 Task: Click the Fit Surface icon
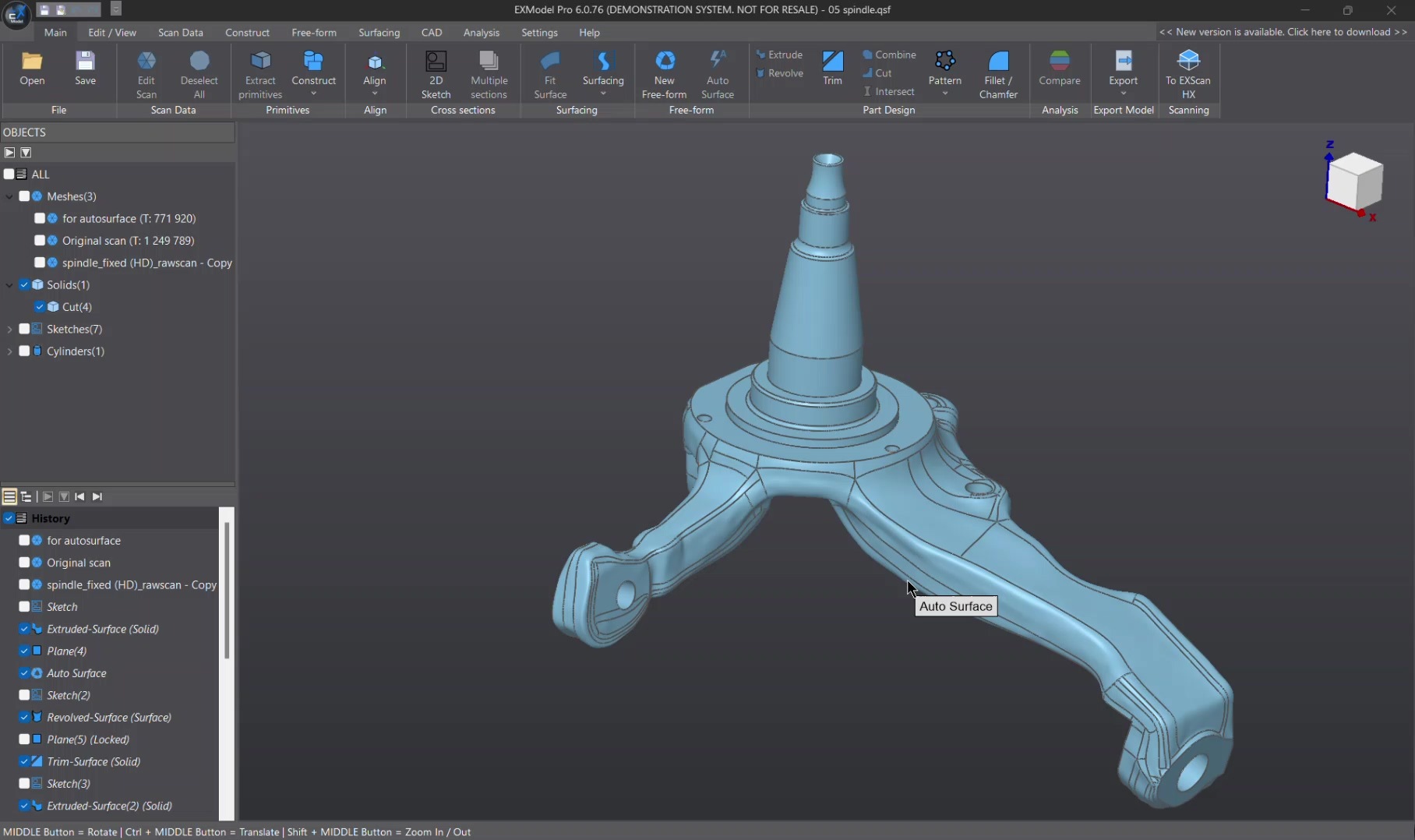click(550, 61)
